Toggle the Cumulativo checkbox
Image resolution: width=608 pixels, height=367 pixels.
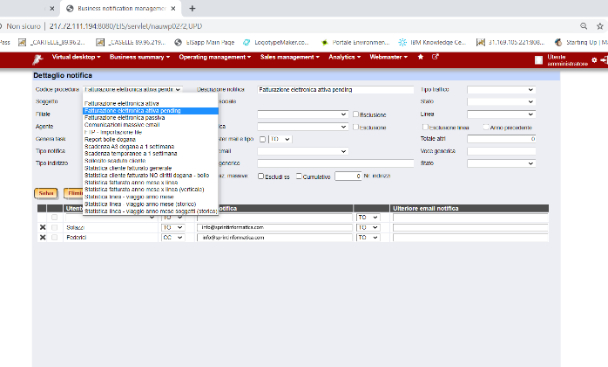click(x=299, y=176)
